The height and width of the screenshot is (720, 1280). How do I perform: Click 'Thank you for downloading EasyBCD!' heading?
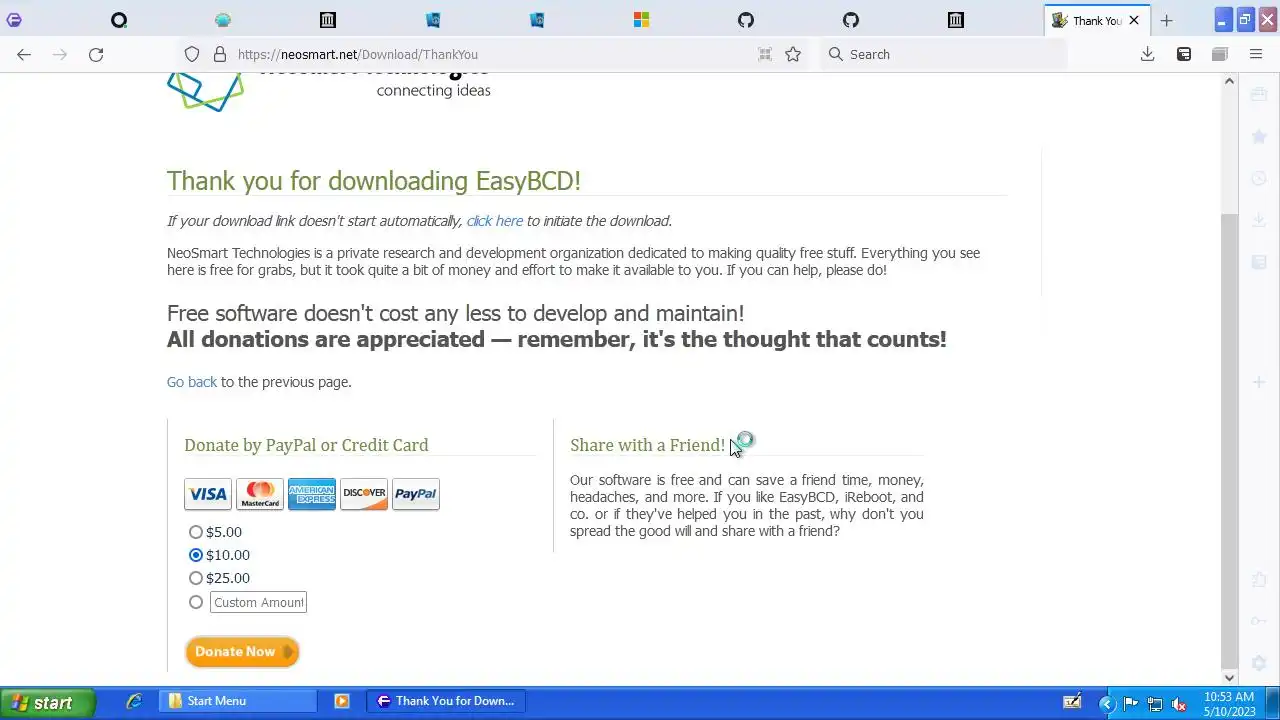tap(374, 181)
